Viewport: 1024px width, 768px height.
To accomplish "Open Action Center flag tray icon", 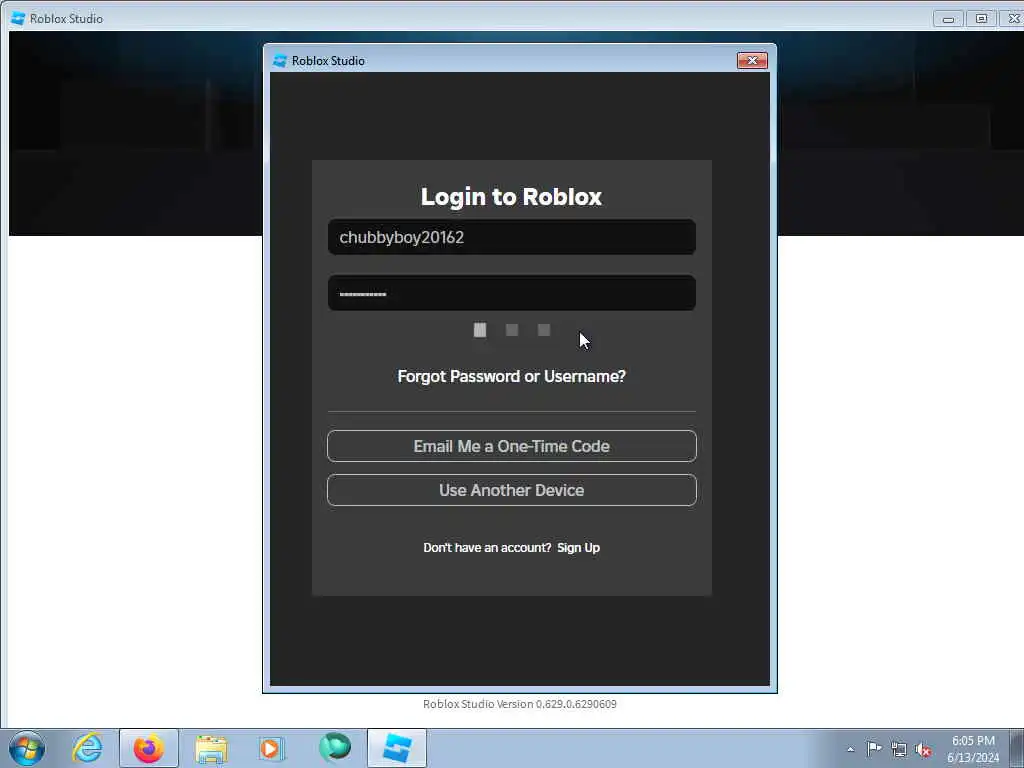I will pyautogui.click(x=874, y=748).
